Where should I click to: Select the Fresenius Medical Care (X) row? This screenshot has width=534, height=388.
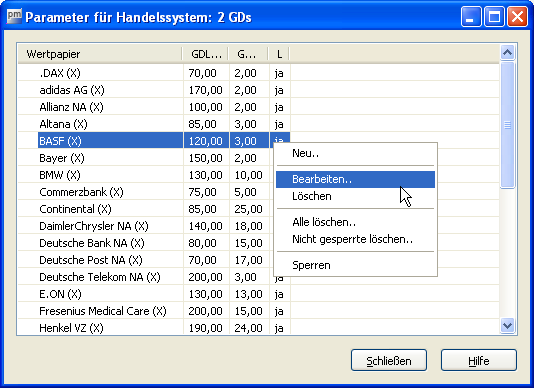click(154, 311)
